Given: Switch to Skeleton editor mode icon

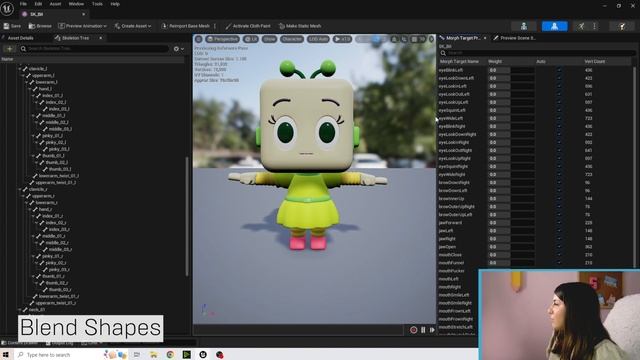Looking at the screenshot, I should [x=524, y=26].
